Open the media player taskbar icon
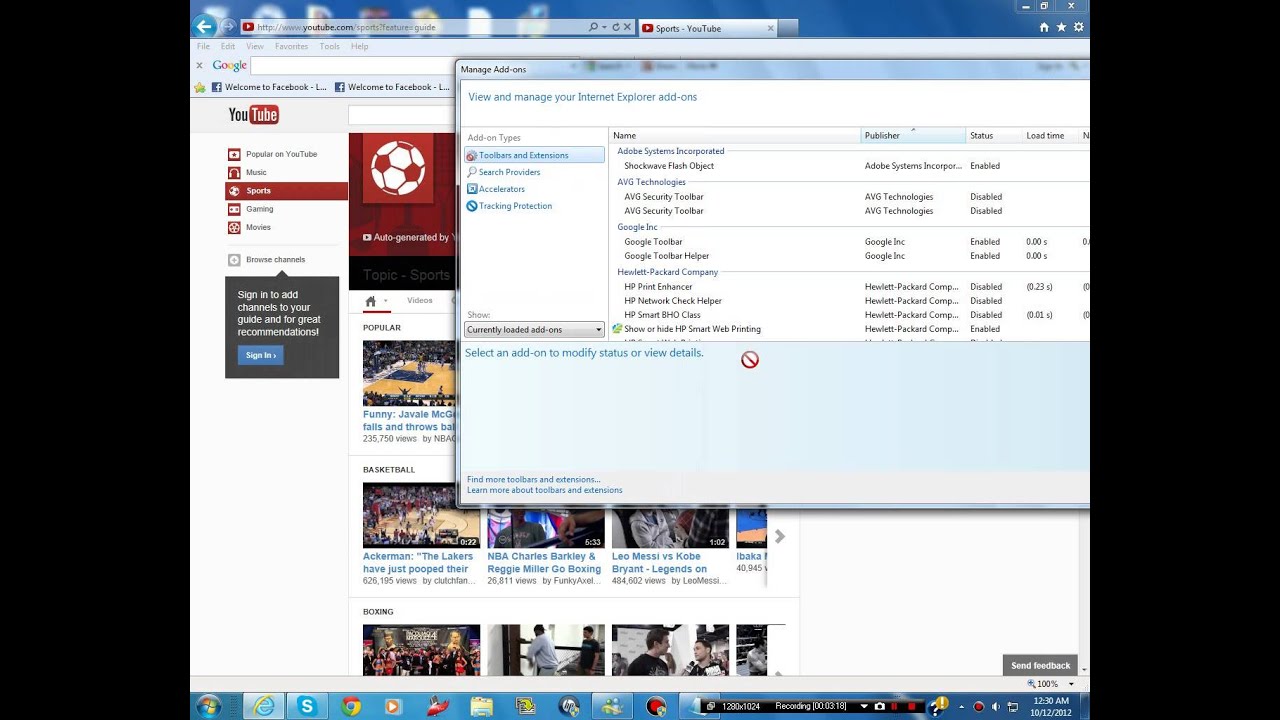 pos(393,706)
